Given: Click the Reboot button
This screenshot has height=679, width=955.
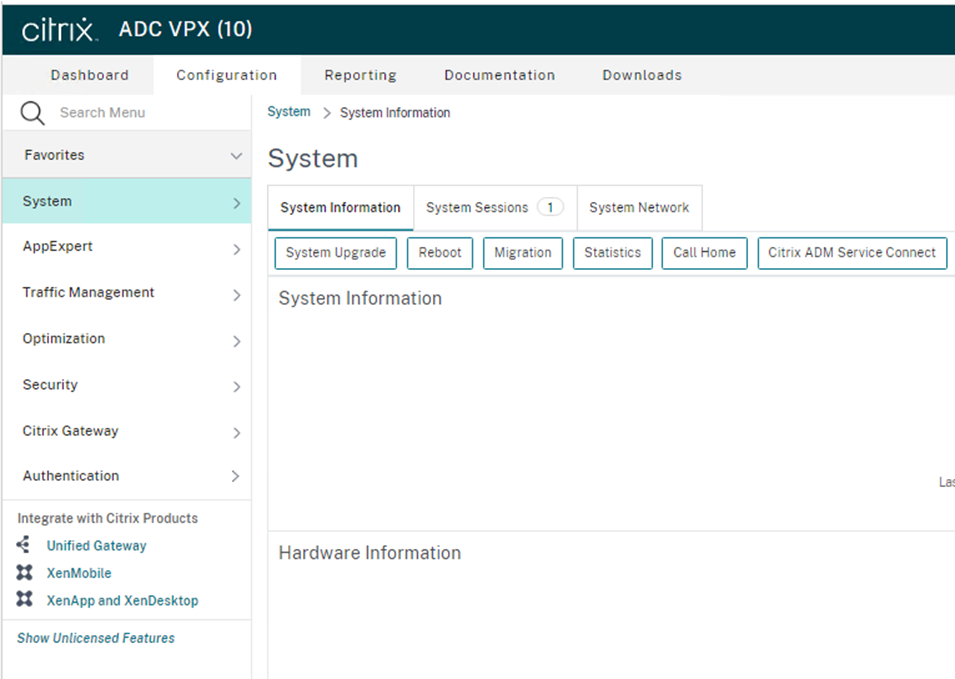Looking at the screenshot, I should 440,253.
